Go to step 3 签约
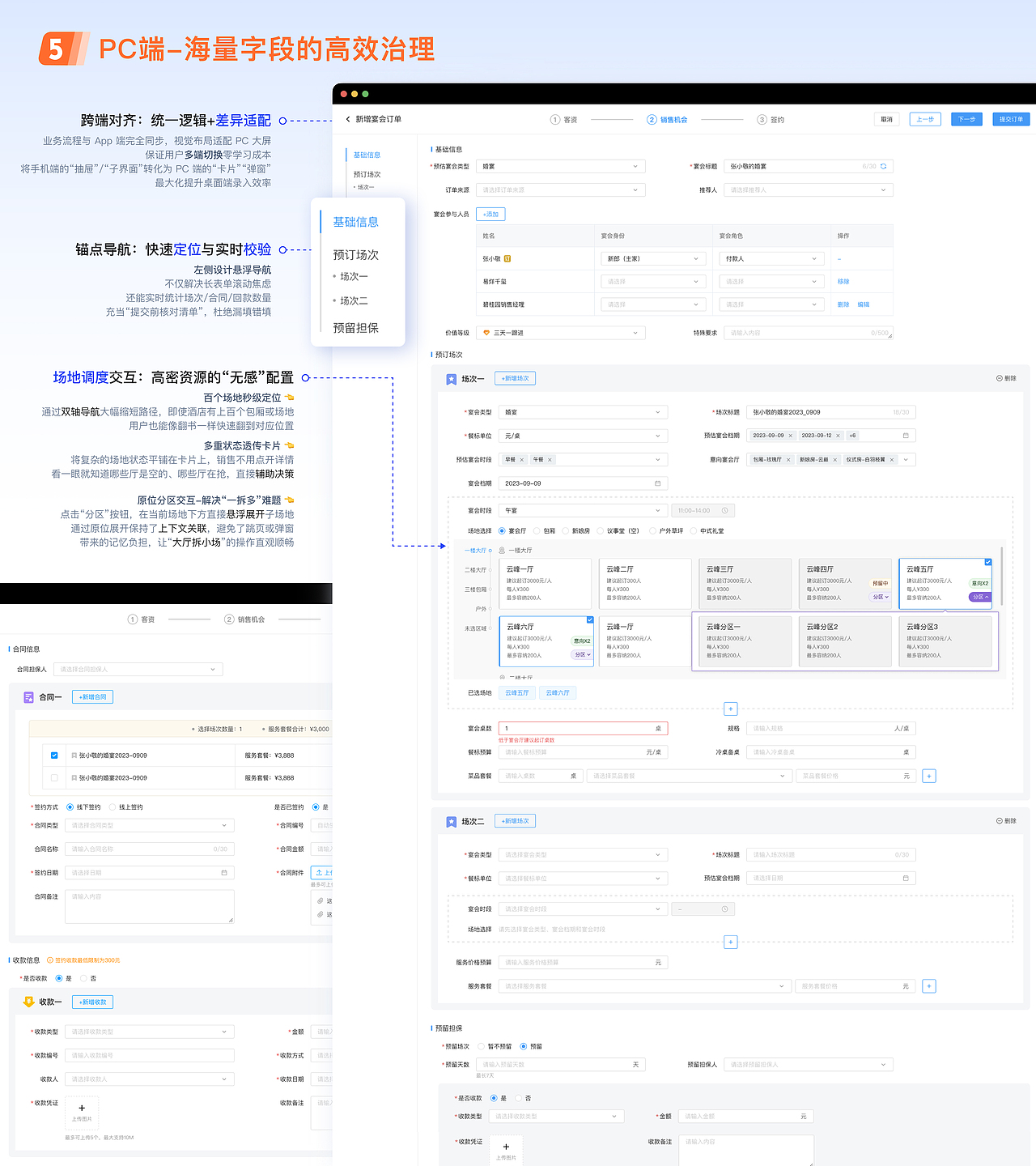Image resolution: width=1036 pixels, height=1166 pixels. (771, 120)
